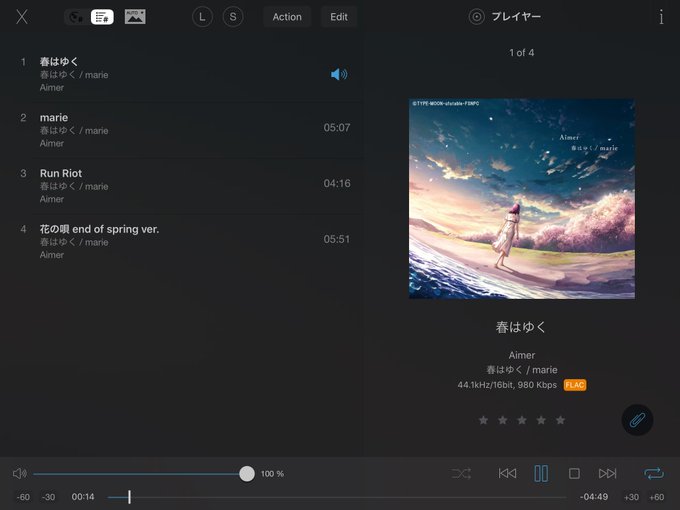680x510 pixels.
Task: Click the 1 of 4 track counter
Action: pos(522,52)
